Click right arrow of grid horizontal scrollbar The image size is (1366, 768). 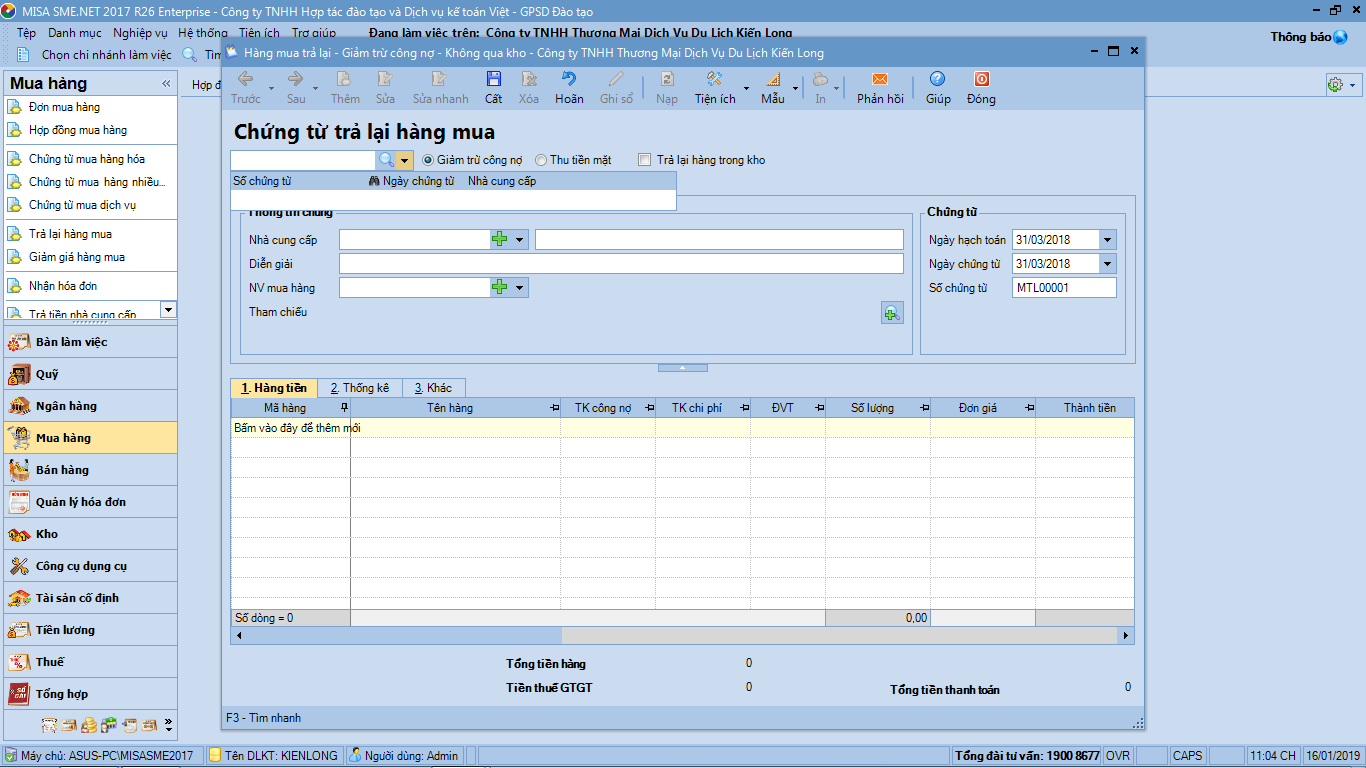coord(1126,635)
